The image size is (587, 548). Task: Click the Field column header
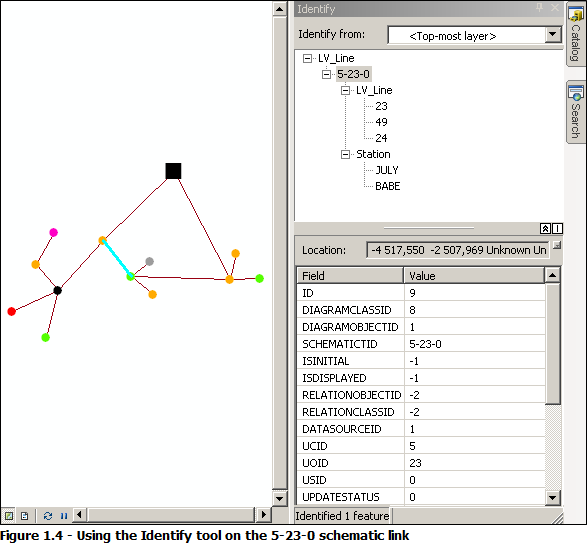[x=350, y=276]
